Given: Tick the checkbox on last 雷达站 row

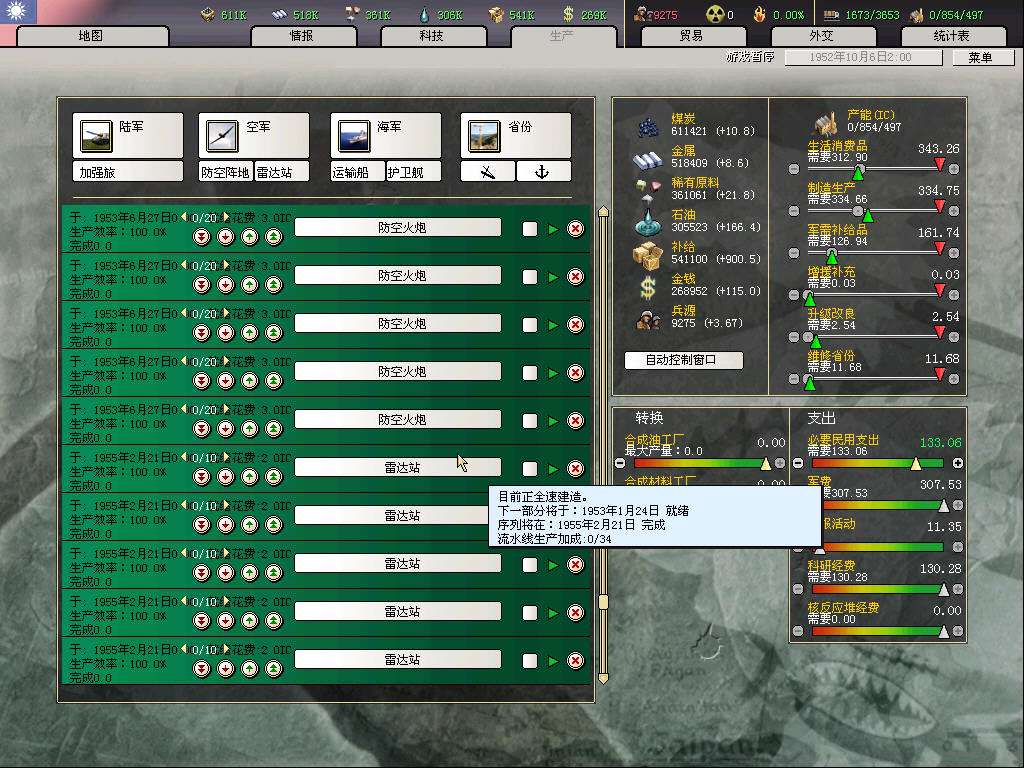Looking at the screenshot, I should 530,661.
